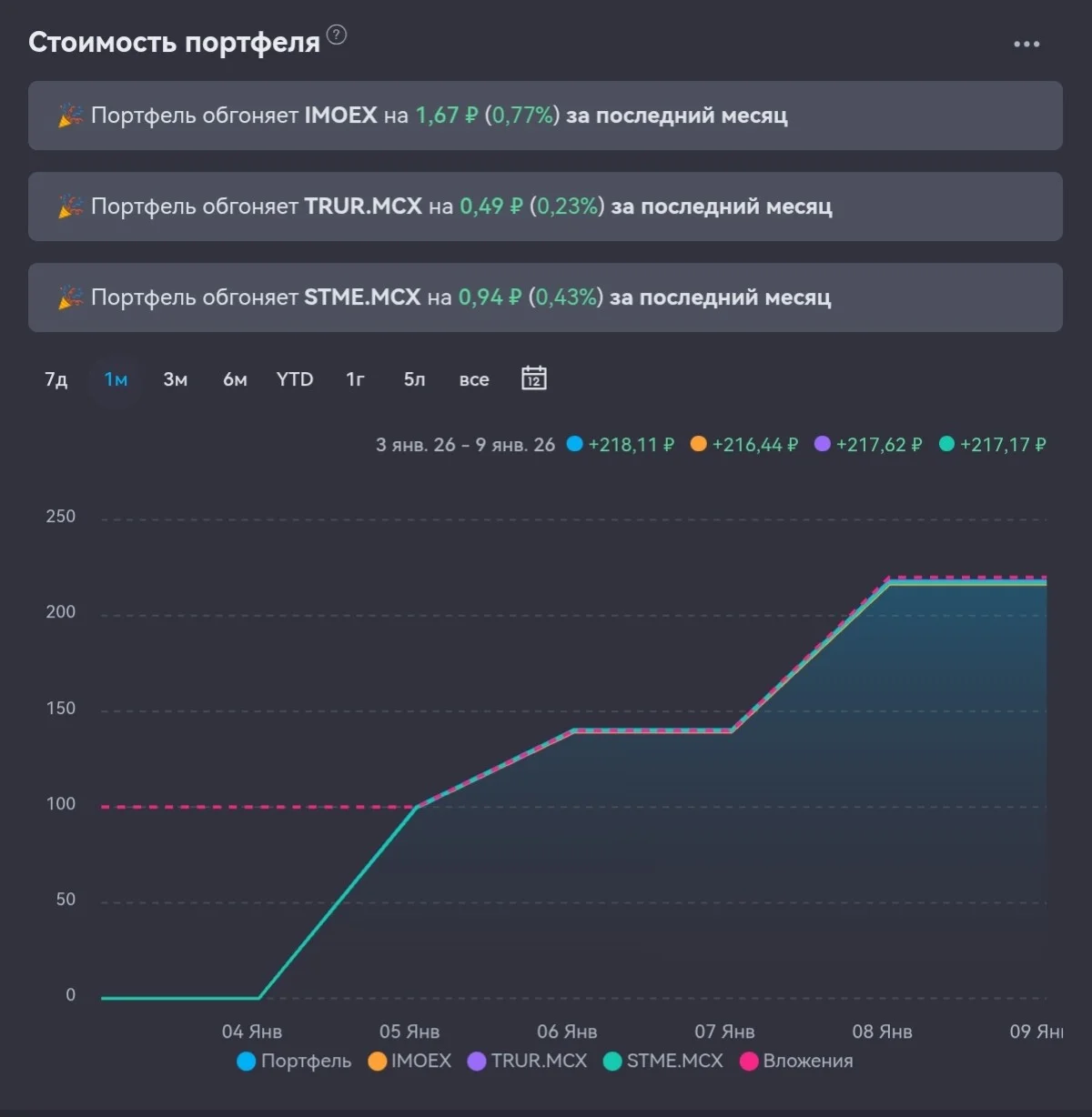The image size is (1092, 1117).
Task: Click the +218,11 ₽ portfolio value
Action: [x=632, y=445]
